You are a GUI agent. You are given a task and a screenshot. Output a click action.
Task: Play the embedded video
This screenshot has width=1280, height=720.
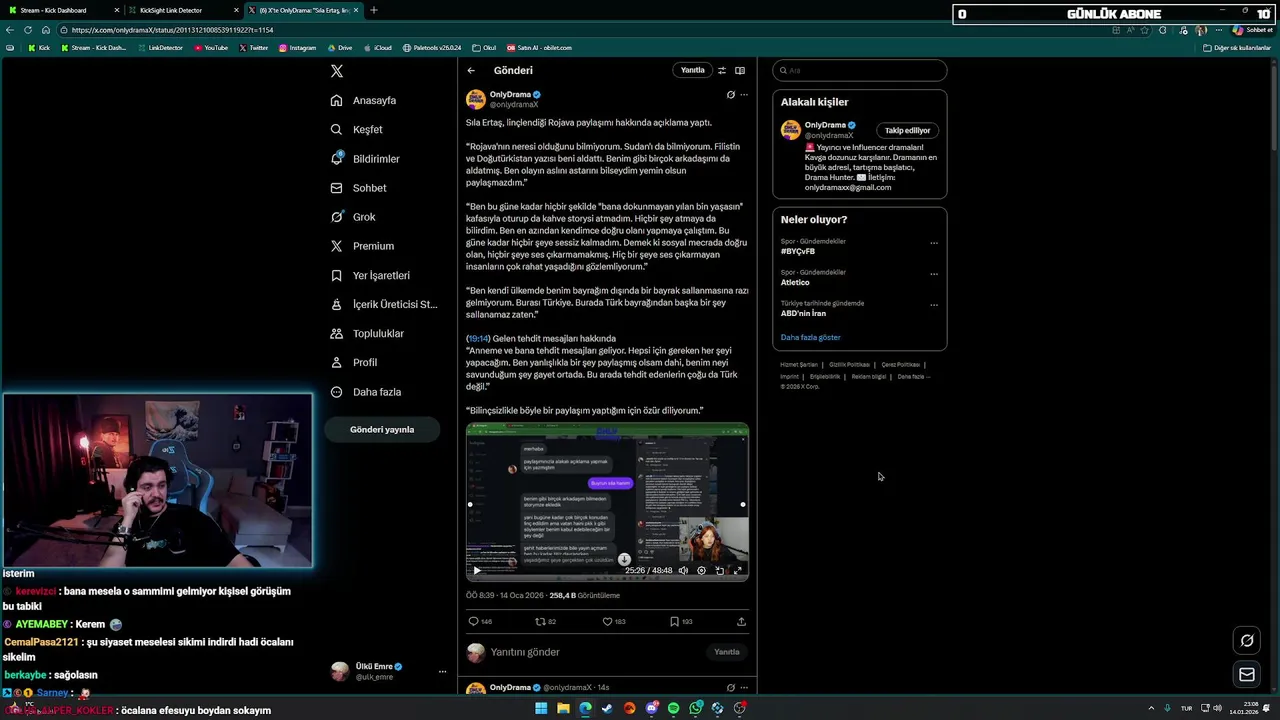pos(477,570)
